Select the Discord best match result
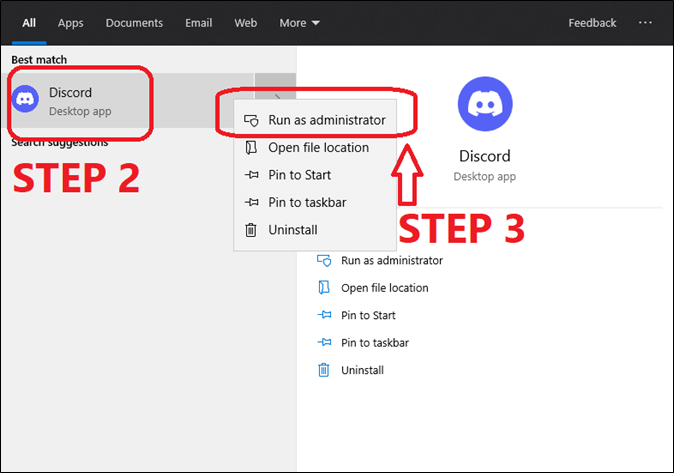 (x=127, y=101)
